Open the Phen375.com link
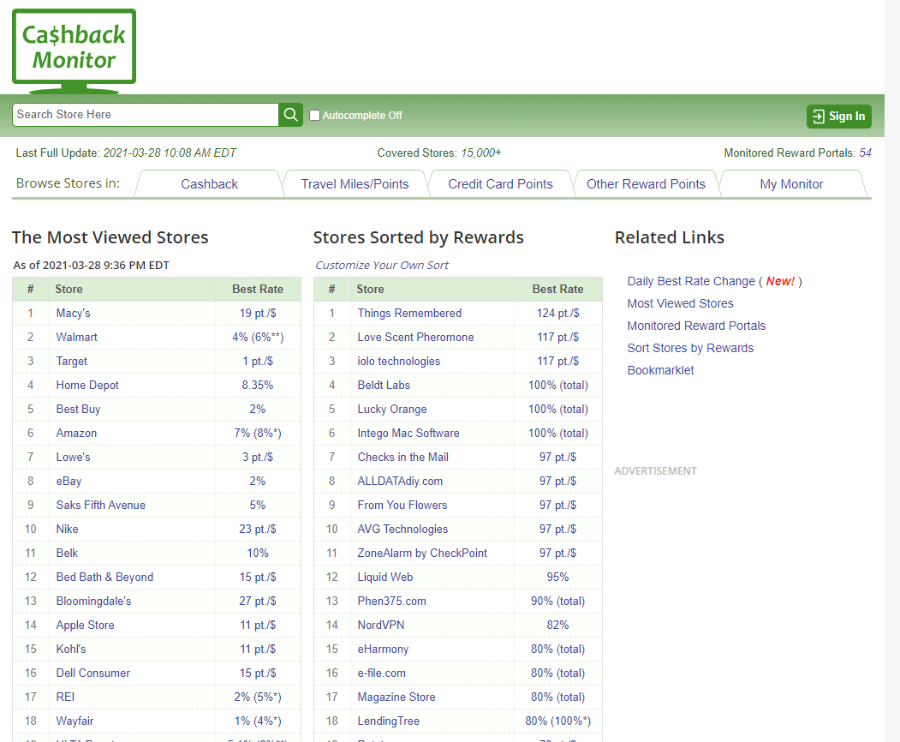Screen dimensions: 900x742 pyautogui.click(x=391, y=601)
